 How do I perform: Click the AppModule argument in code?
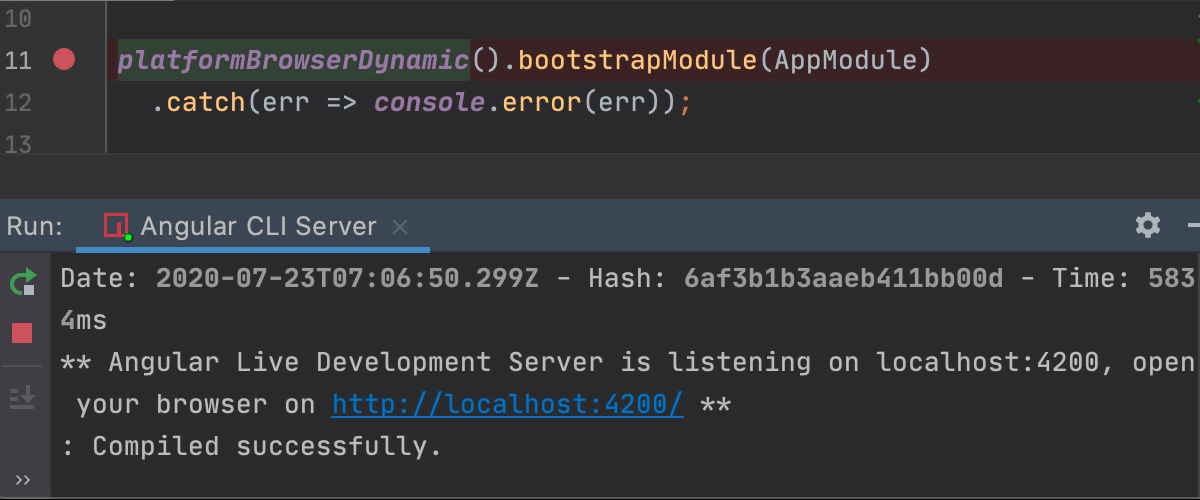pos(845,61)
